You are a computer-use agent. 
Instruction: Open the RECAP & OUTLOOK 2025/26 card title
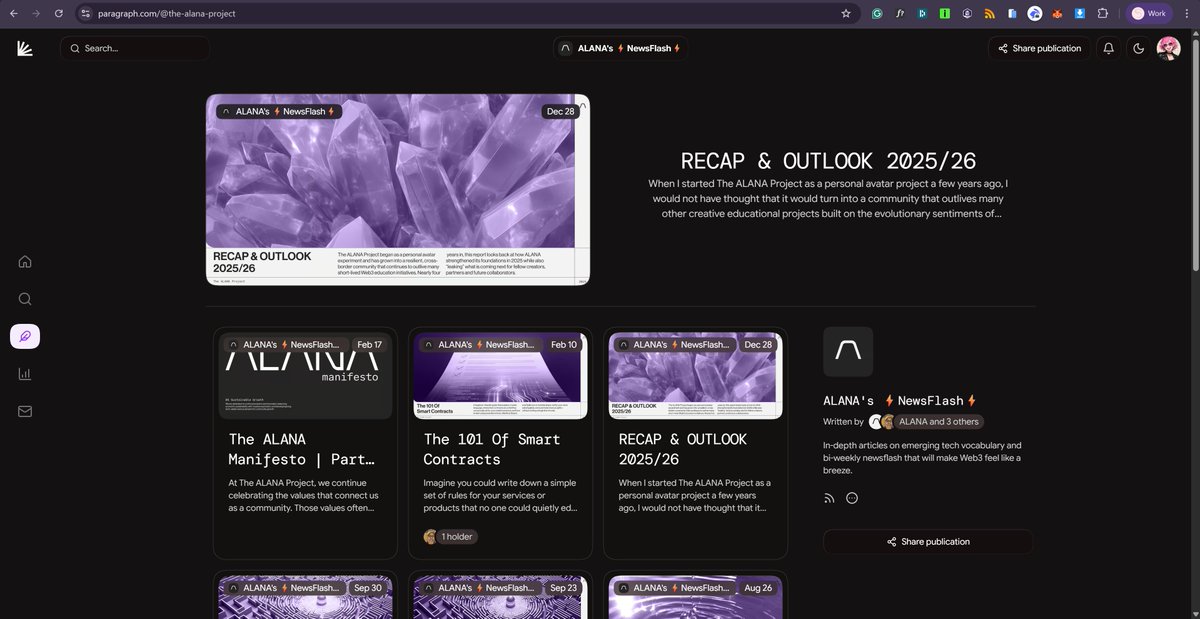[683, 449]
